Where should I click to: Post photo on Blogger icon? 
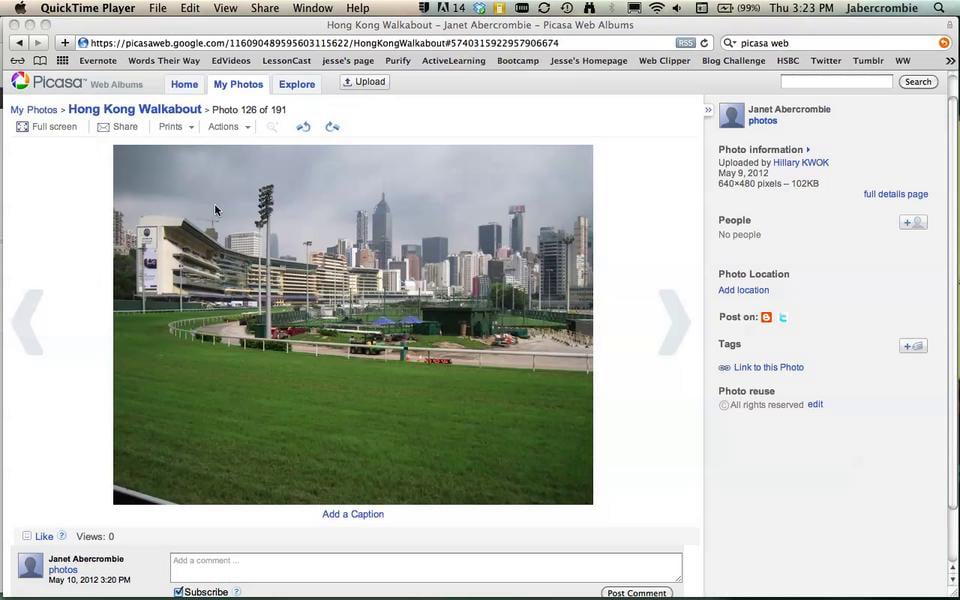point(766,317)
